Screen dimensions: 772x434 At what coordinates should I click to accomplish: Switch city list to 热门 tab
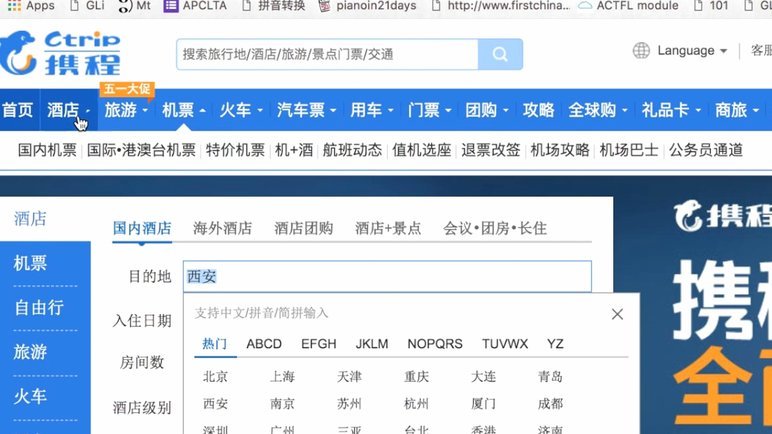[x=215, y=344]
